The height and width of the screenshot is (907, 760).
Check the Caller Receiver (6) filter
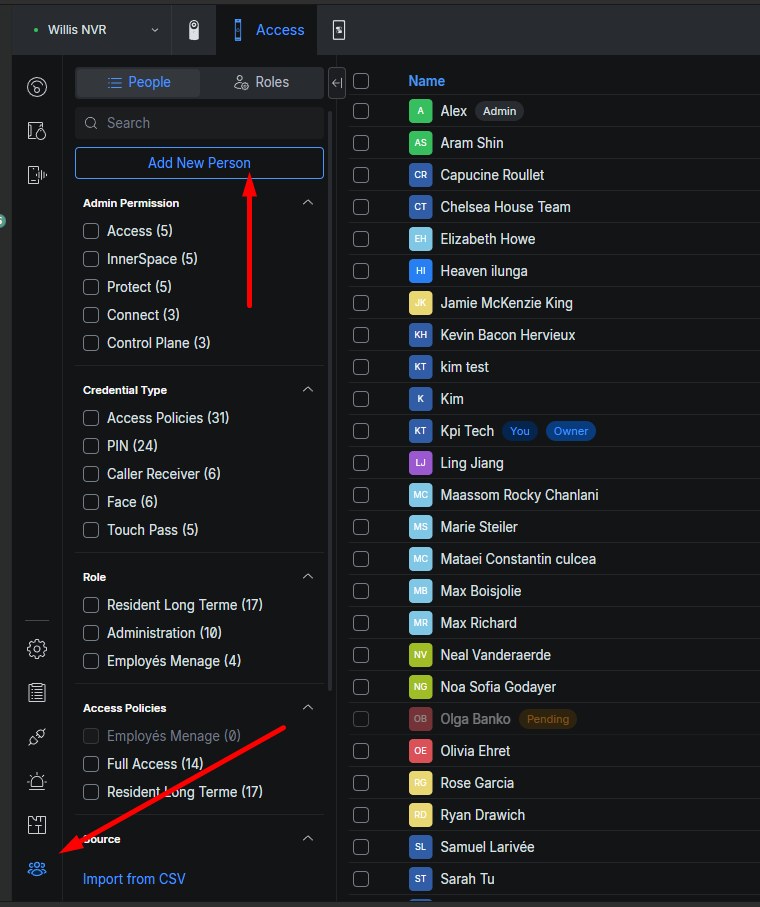pyautogui.click(x=91, y=474)
